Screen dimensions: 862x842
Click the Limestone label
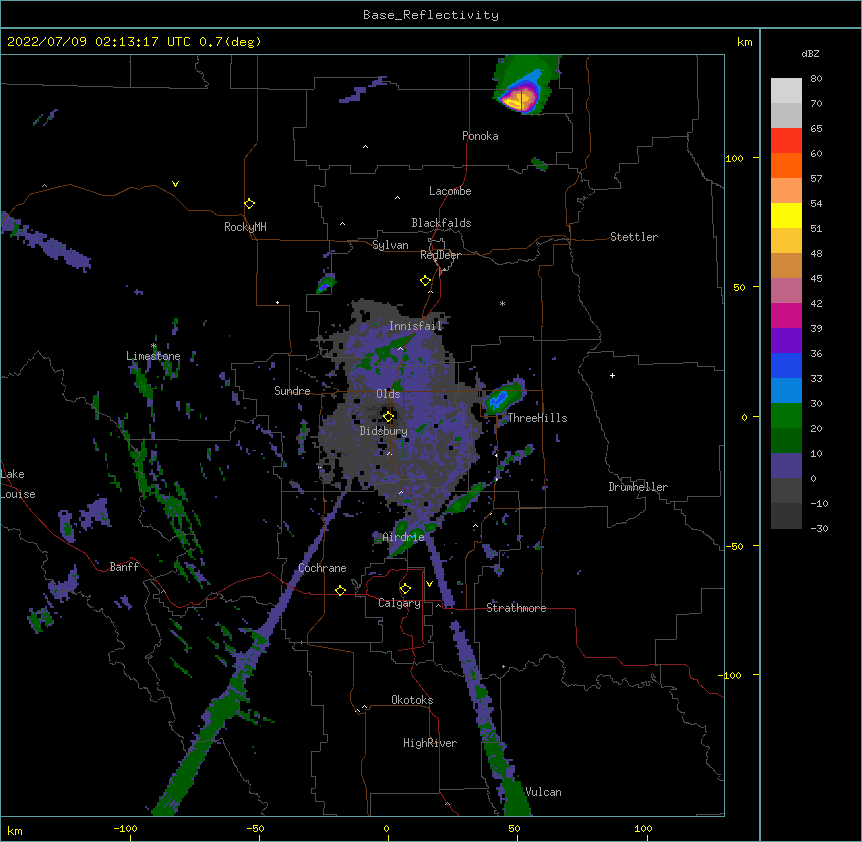click(x=153, y=356)
